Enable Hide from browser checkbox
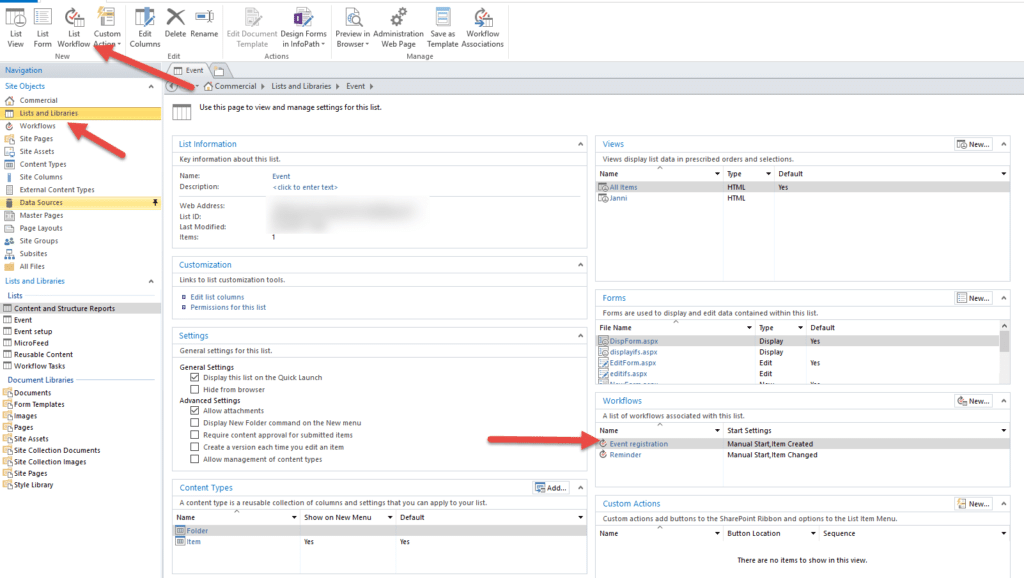Screen dimensions: 1024x578 pos(195,389)
